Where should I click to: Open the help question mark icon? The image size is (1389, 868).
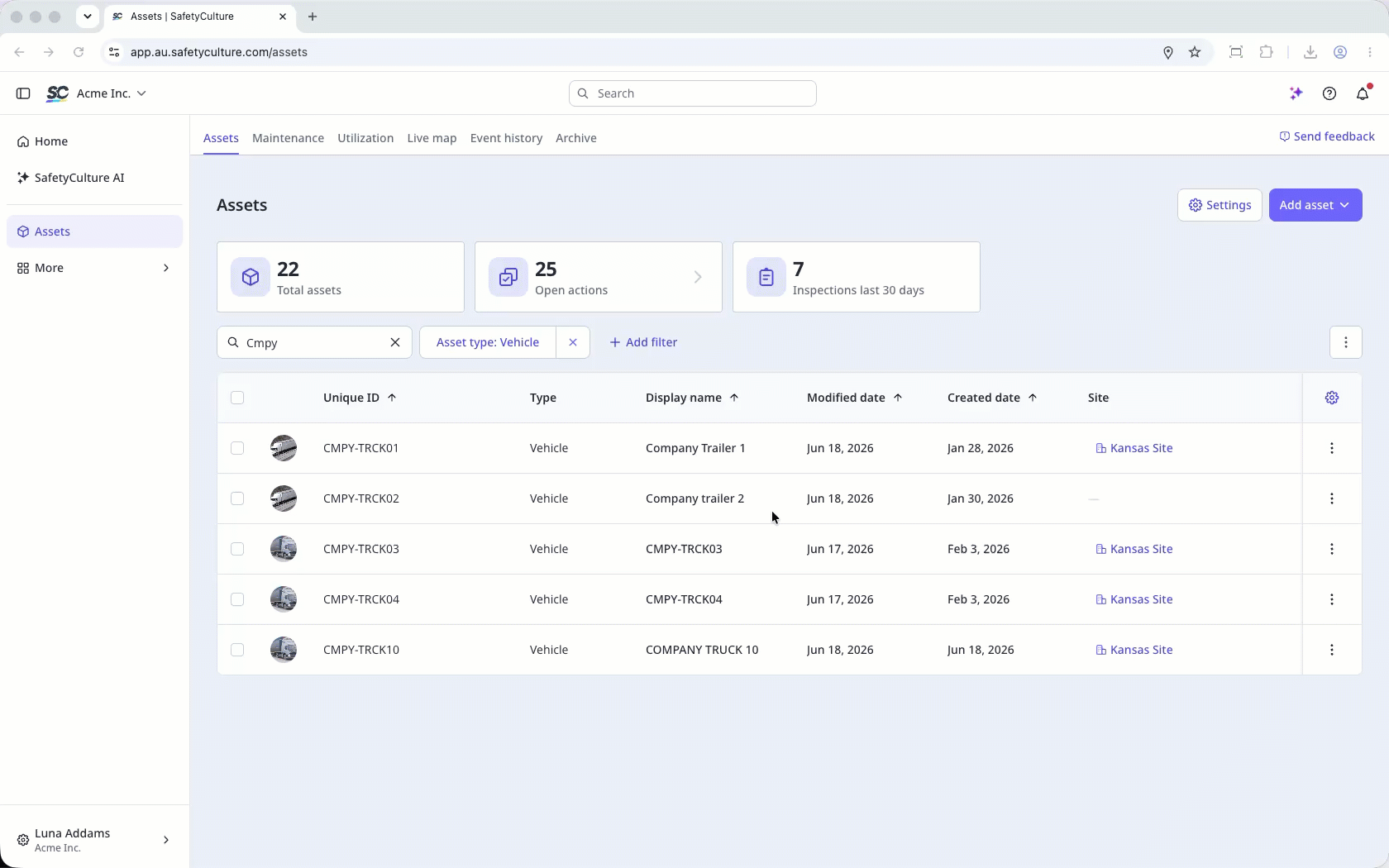1329,93
